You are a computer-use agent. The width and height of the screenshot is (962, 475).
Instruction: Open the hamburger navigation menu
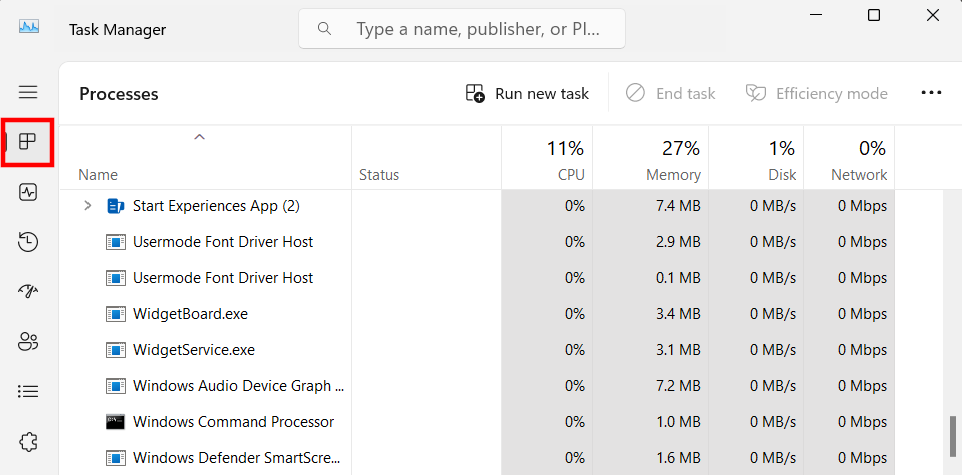(28, 92)
